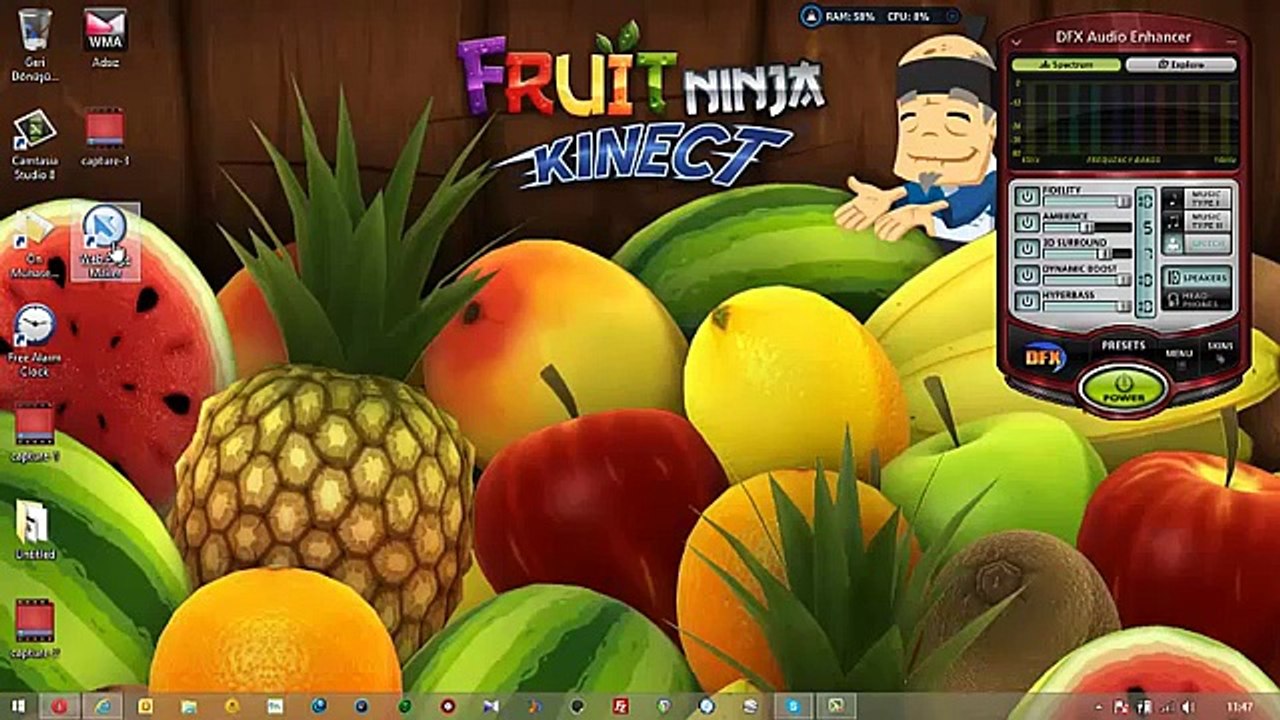The width and height of the screenshot is (1280, 720).
Task: Click the Ambience slider in DFX
Action: (1087, 227)
